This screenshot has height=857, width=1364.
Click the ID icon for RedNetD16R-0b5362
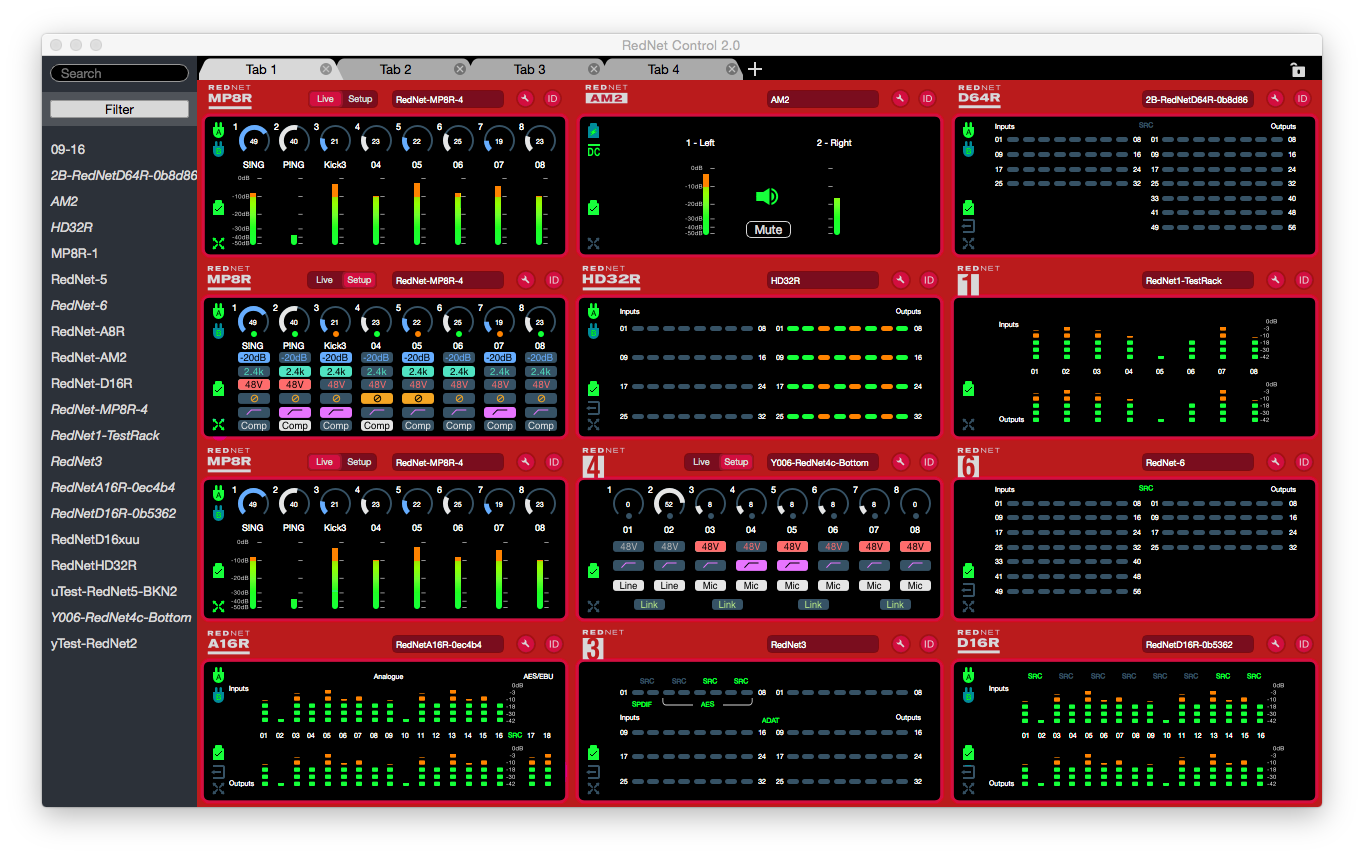pos(1302,644)
